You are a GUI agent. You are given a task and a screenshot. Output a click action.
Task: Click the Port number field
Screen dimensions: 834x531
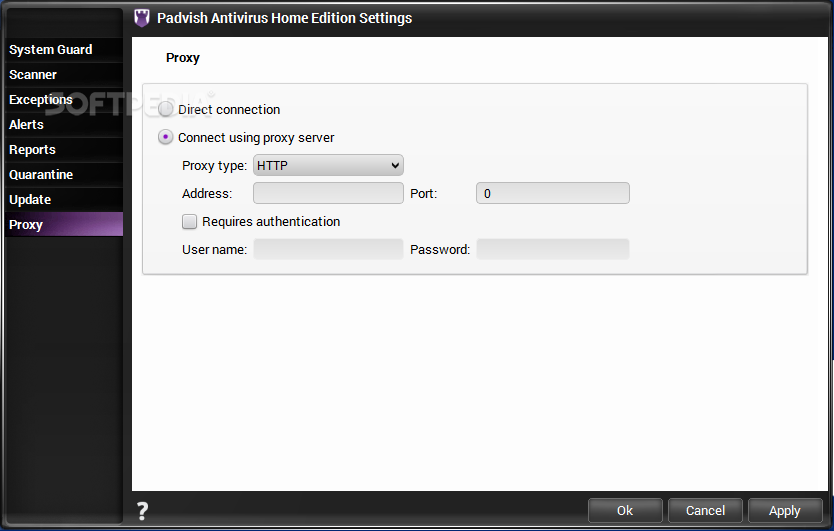(553, 193)
